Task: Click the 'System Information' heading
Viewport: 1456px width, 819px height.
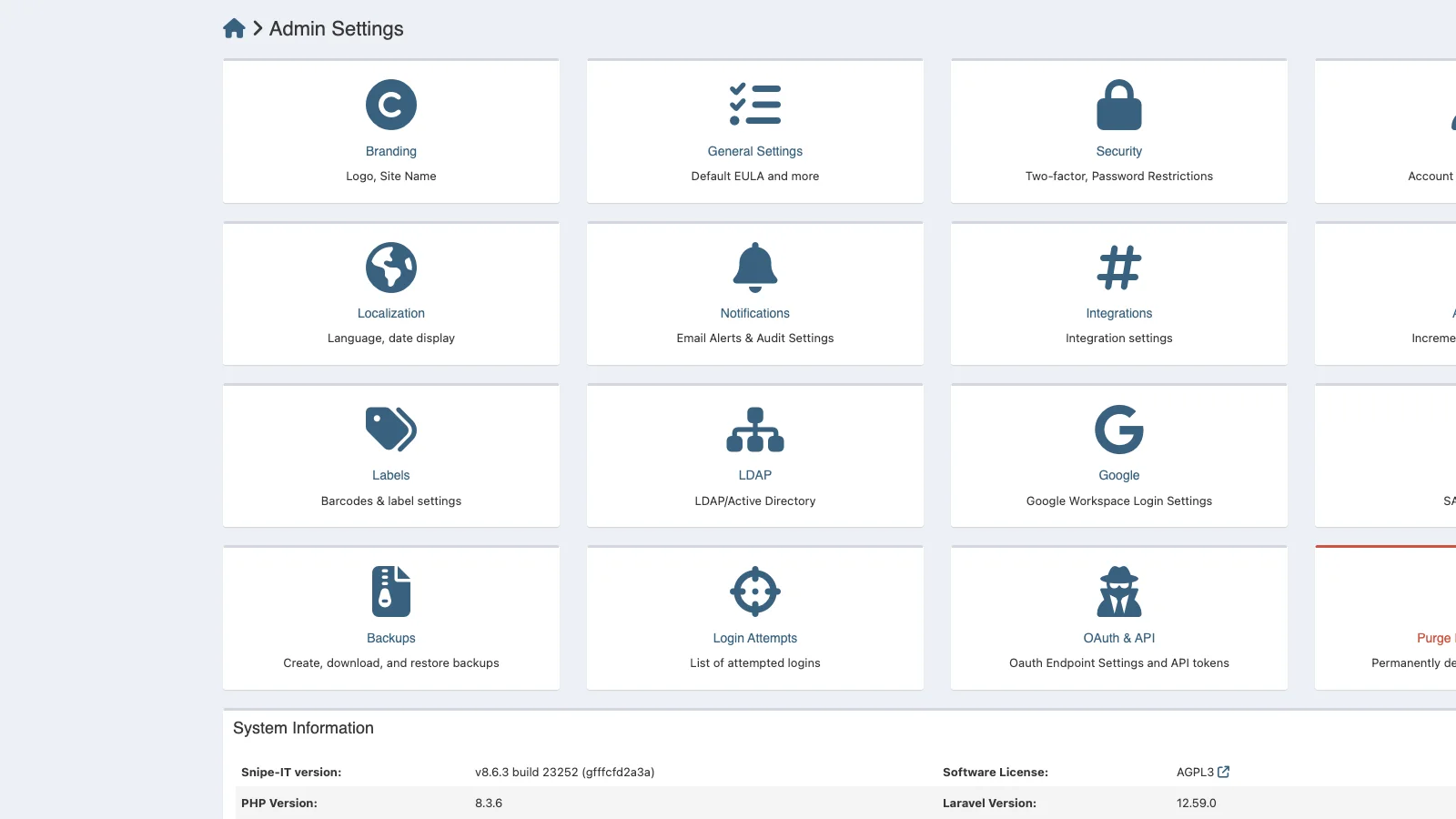Action: pos(303,728)
